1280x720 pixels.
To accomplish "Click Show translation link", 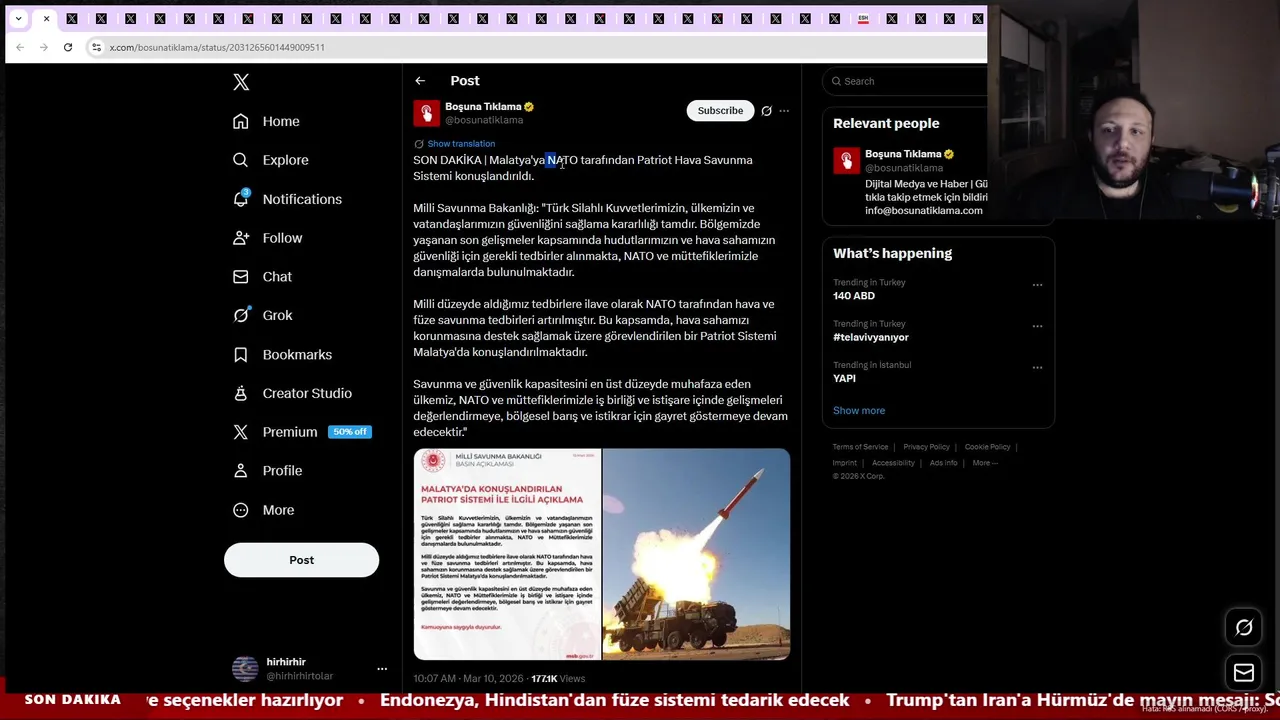I will click(x=461, y=144).
